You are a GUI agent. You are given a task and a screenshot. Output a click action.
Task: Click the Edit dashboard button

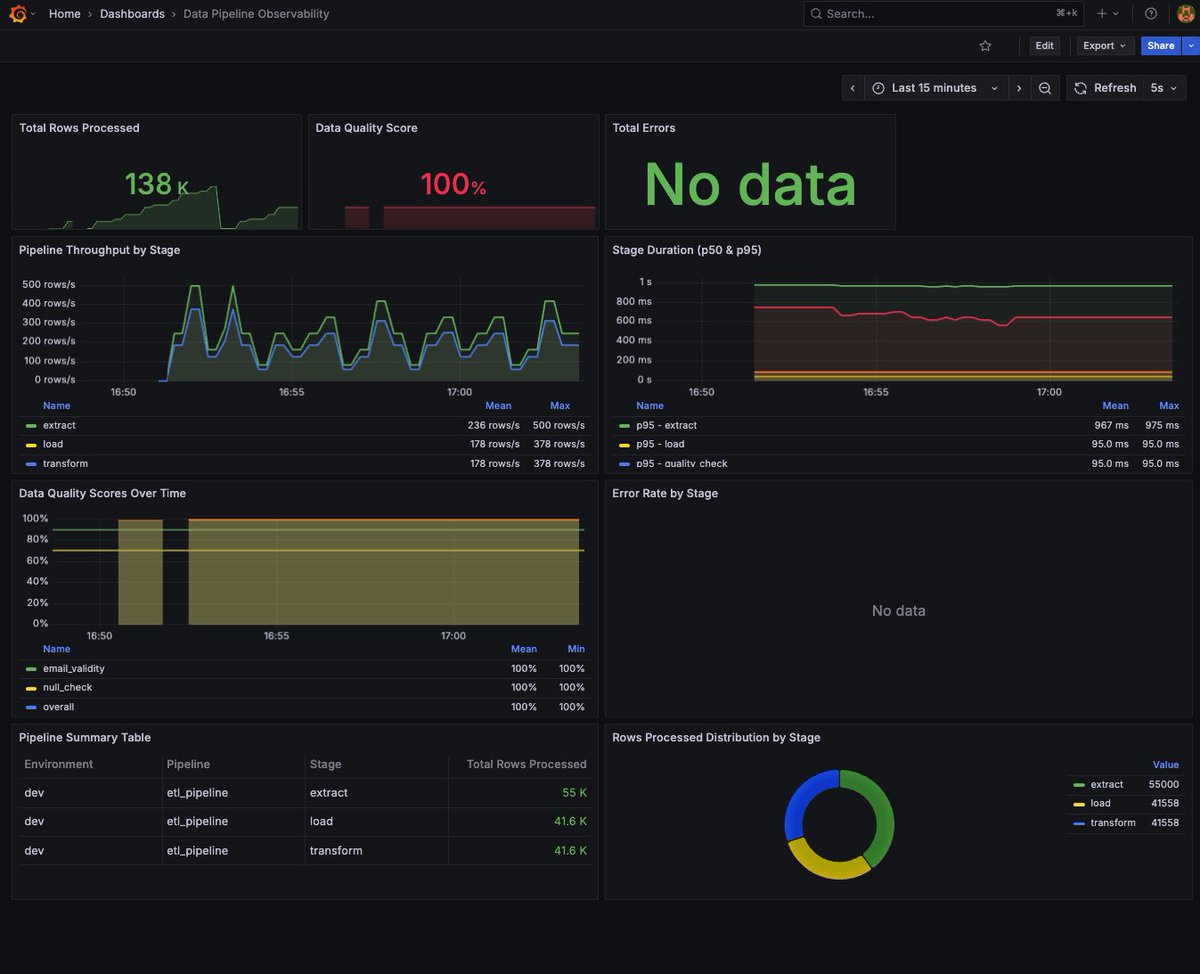pyautogui.click(x=1044, y=46)
